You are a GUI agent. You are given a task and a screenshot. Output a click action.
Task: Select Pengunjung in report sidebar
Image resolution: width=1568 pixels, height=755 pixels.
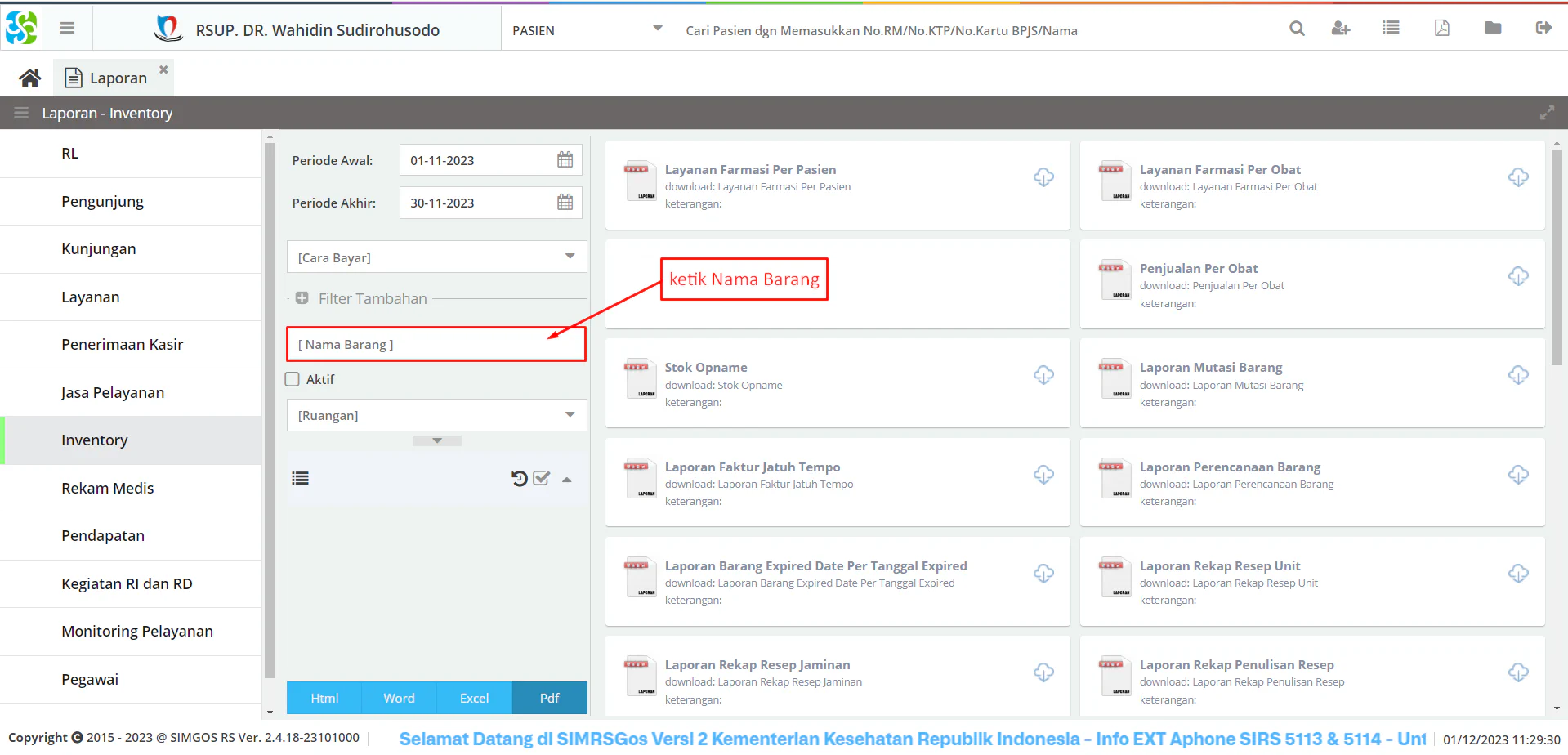click(x=131, y=202)
